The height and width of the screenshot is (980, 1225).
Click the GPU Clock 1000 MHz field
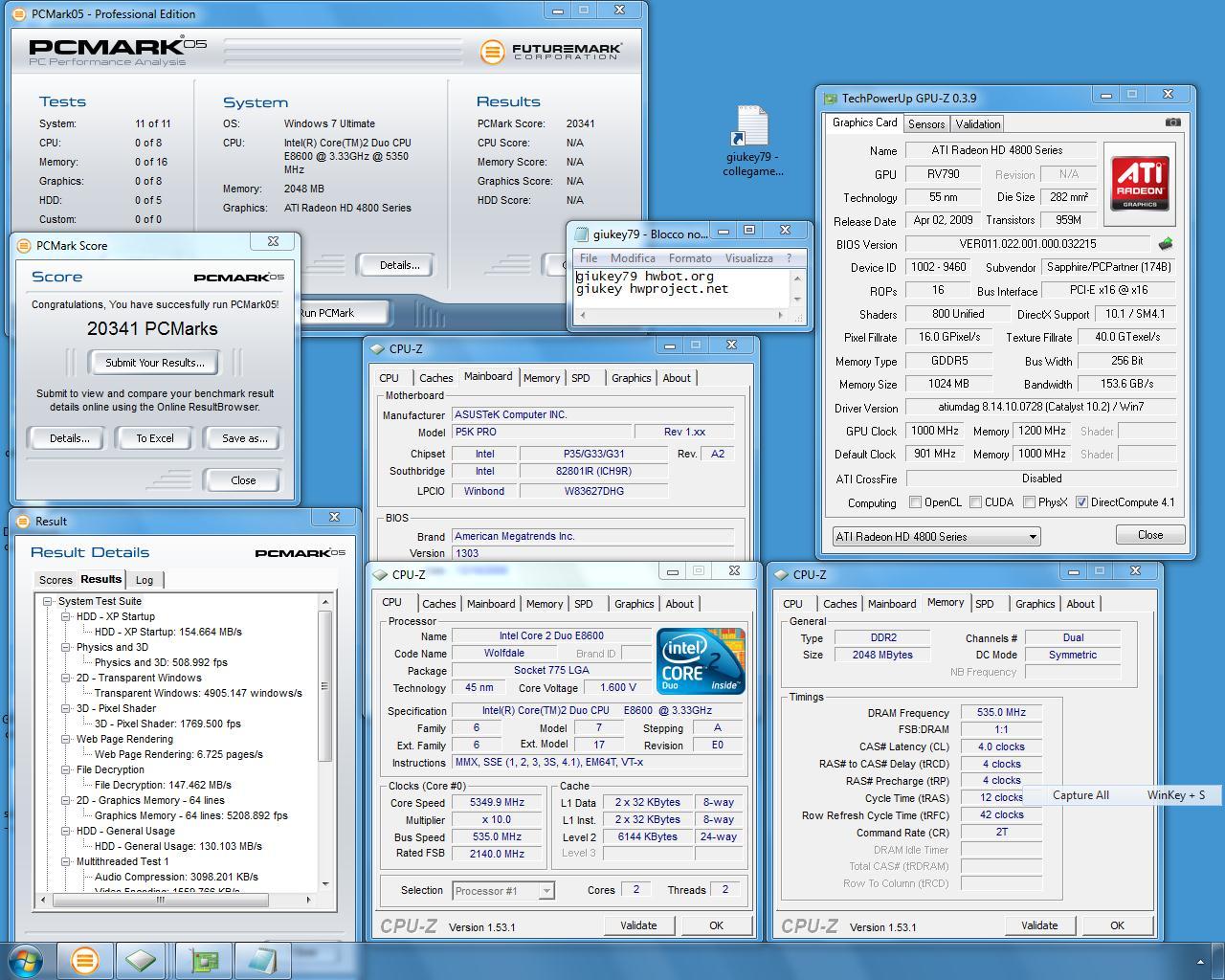click(x=935, y=432)
